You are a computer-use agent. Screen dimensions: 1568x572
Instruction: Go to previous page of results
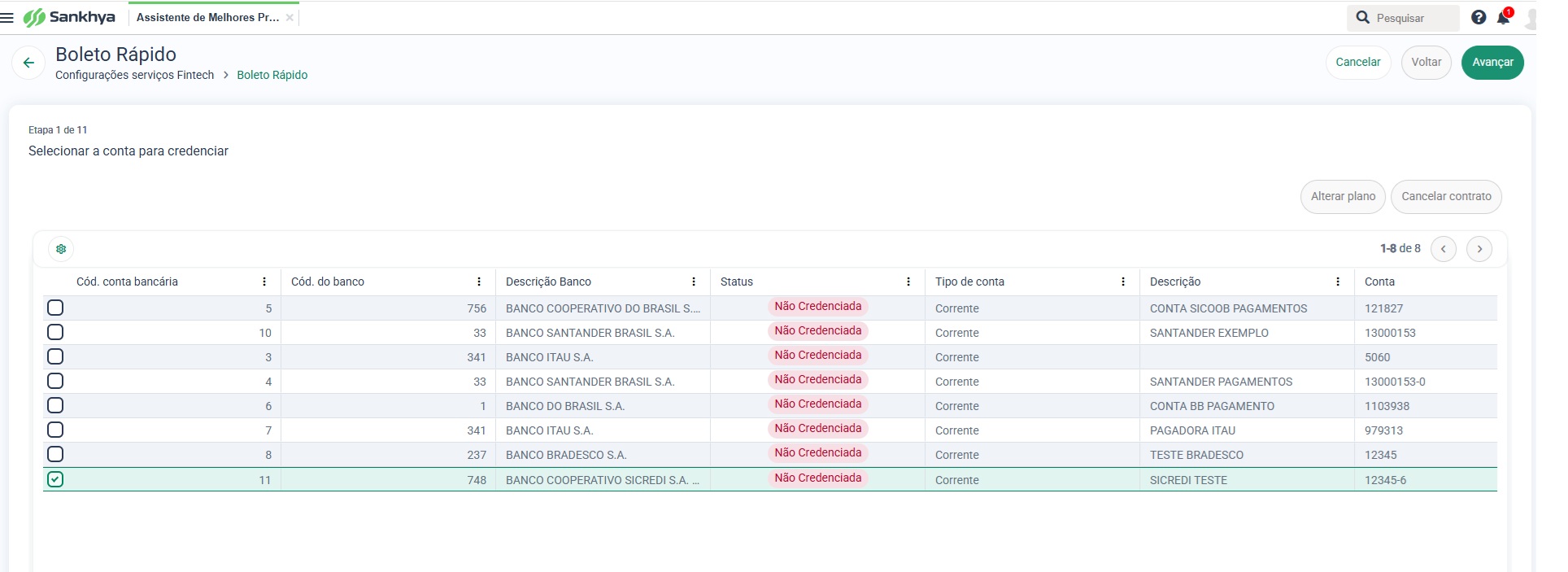(x=1444, y=249)
